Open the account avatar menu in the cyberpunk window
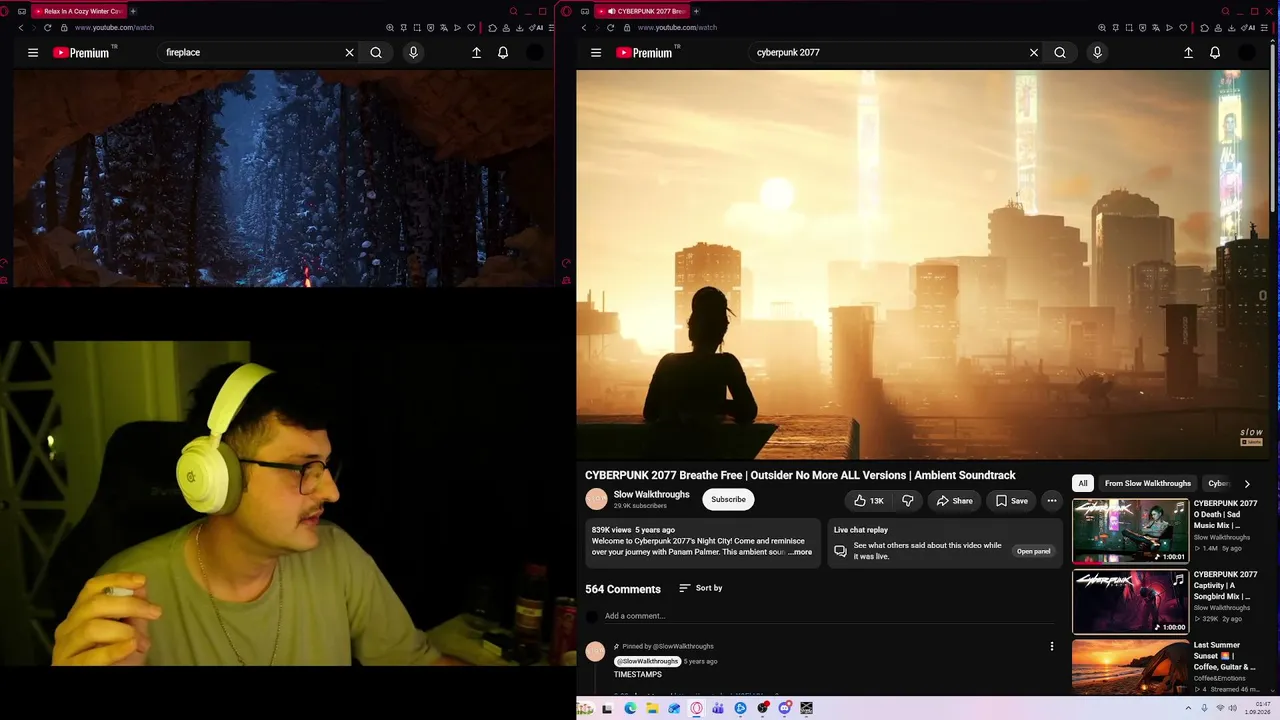 (x=1246, y=53)
